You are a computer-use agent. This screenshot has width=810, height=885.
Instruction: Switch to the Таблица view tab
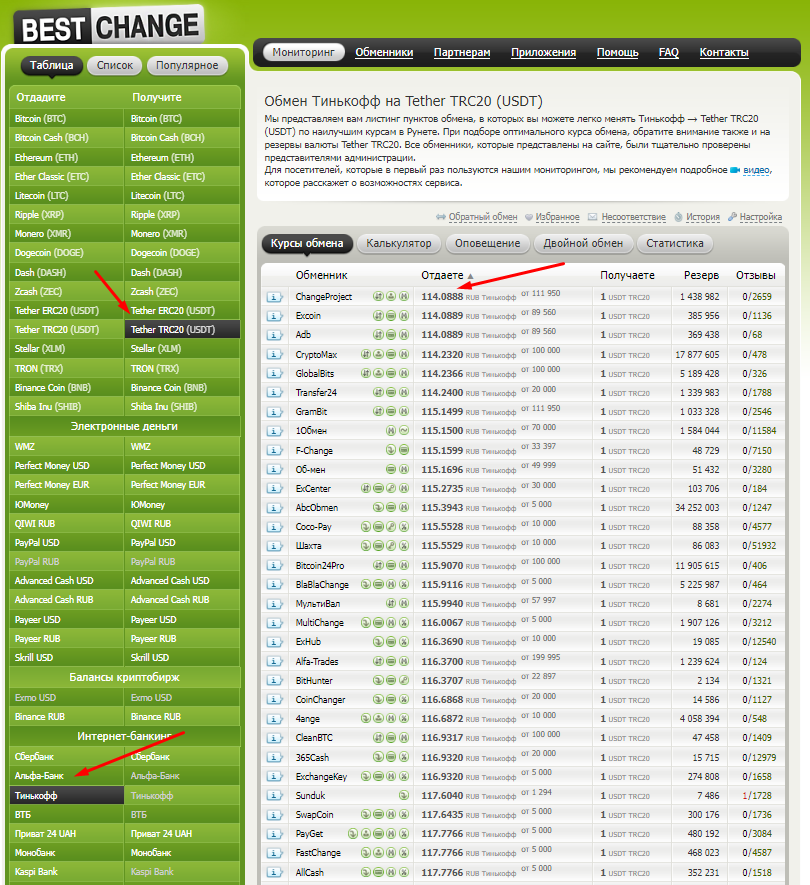[x=51, y=65]
